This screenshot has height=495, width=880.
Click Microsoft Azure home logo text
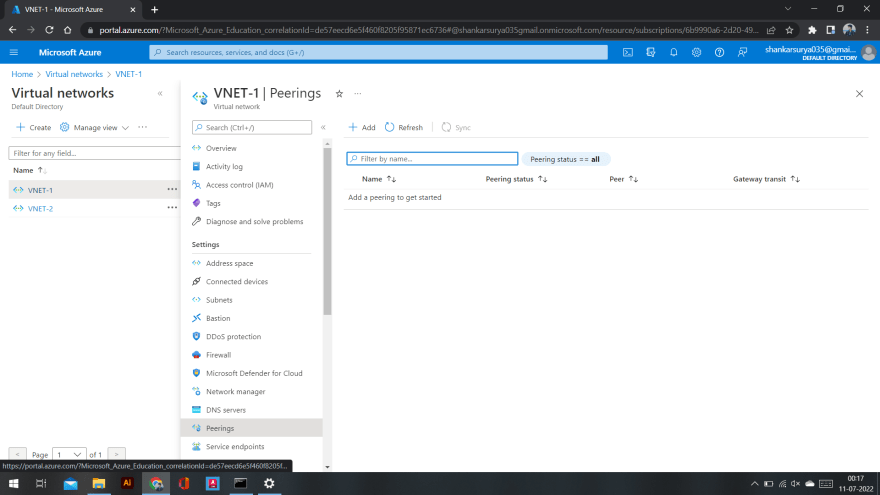coord(70,52)
